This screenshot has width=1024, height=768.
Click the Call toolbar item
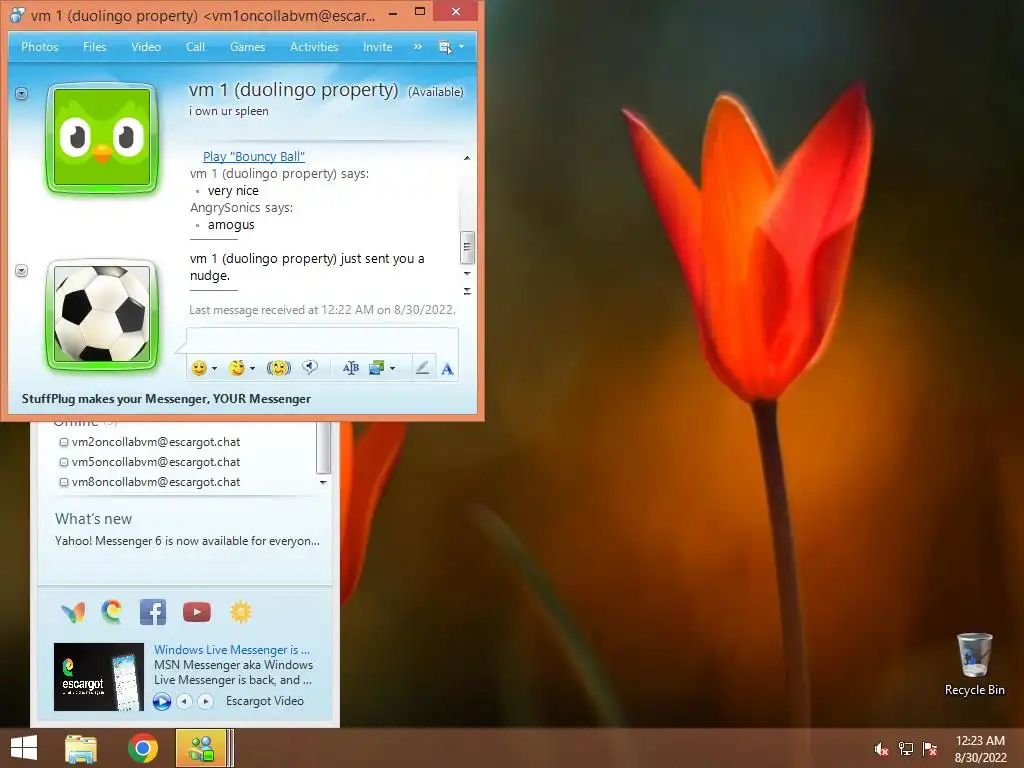[x=195, y=47]
